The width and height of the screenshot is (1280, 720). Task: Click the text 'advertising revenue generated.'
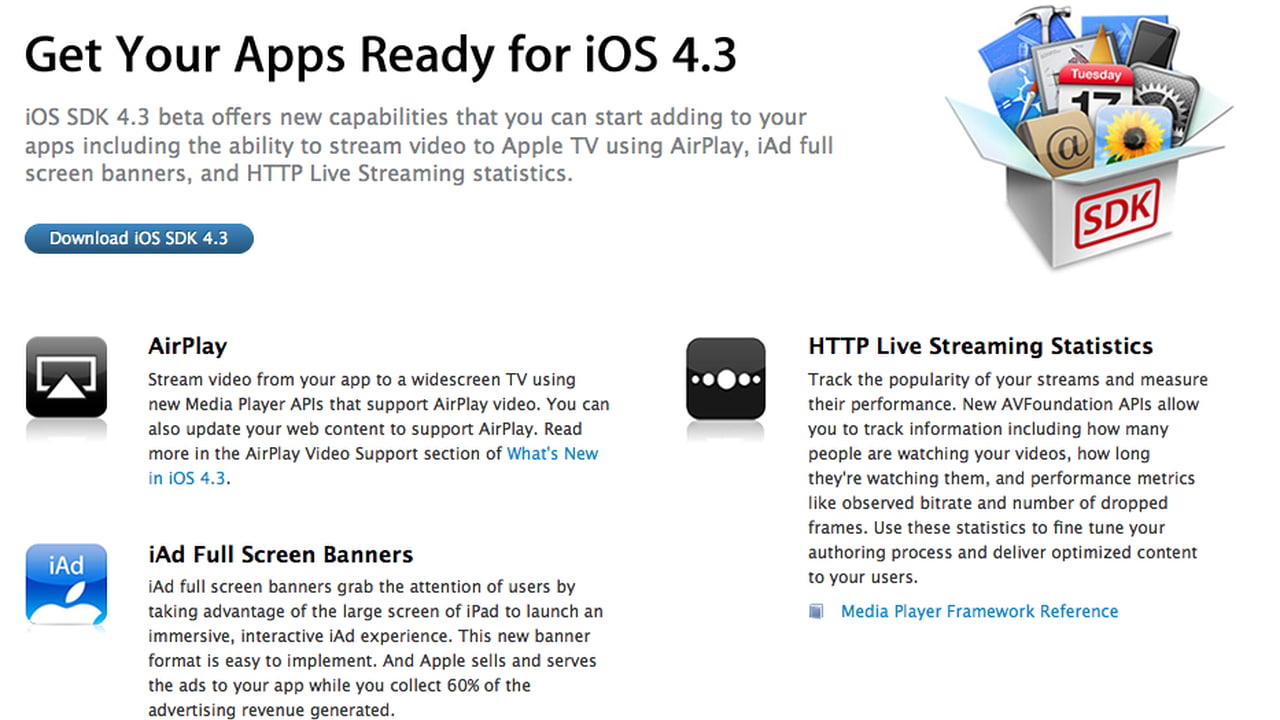pyautogui.click(x=271, y=710)
